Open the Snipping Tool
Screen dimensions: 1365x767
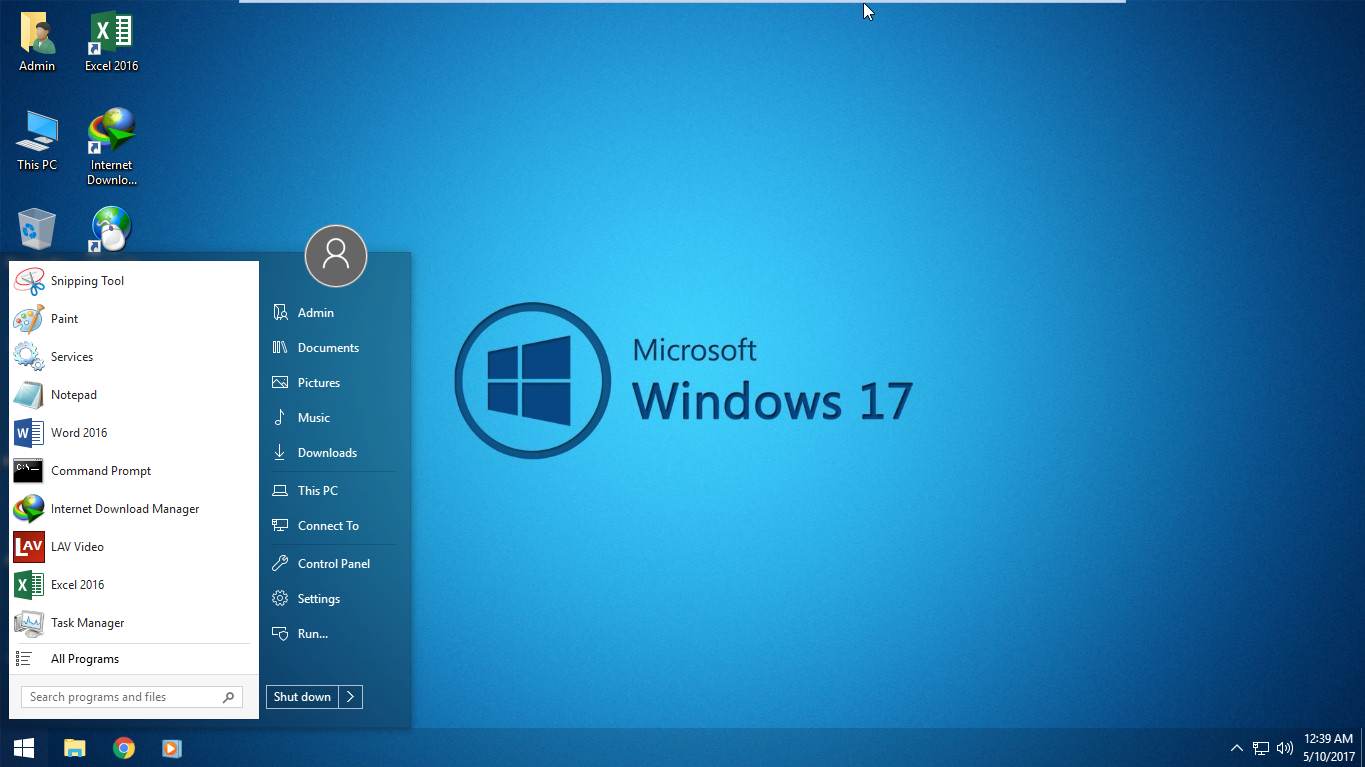[x=87, y=281]
